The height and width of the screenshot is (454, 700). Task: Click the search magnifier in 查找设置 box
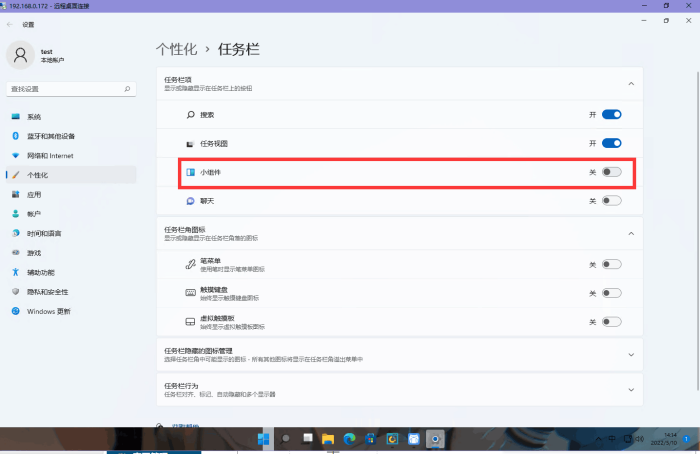click(127, 89)
